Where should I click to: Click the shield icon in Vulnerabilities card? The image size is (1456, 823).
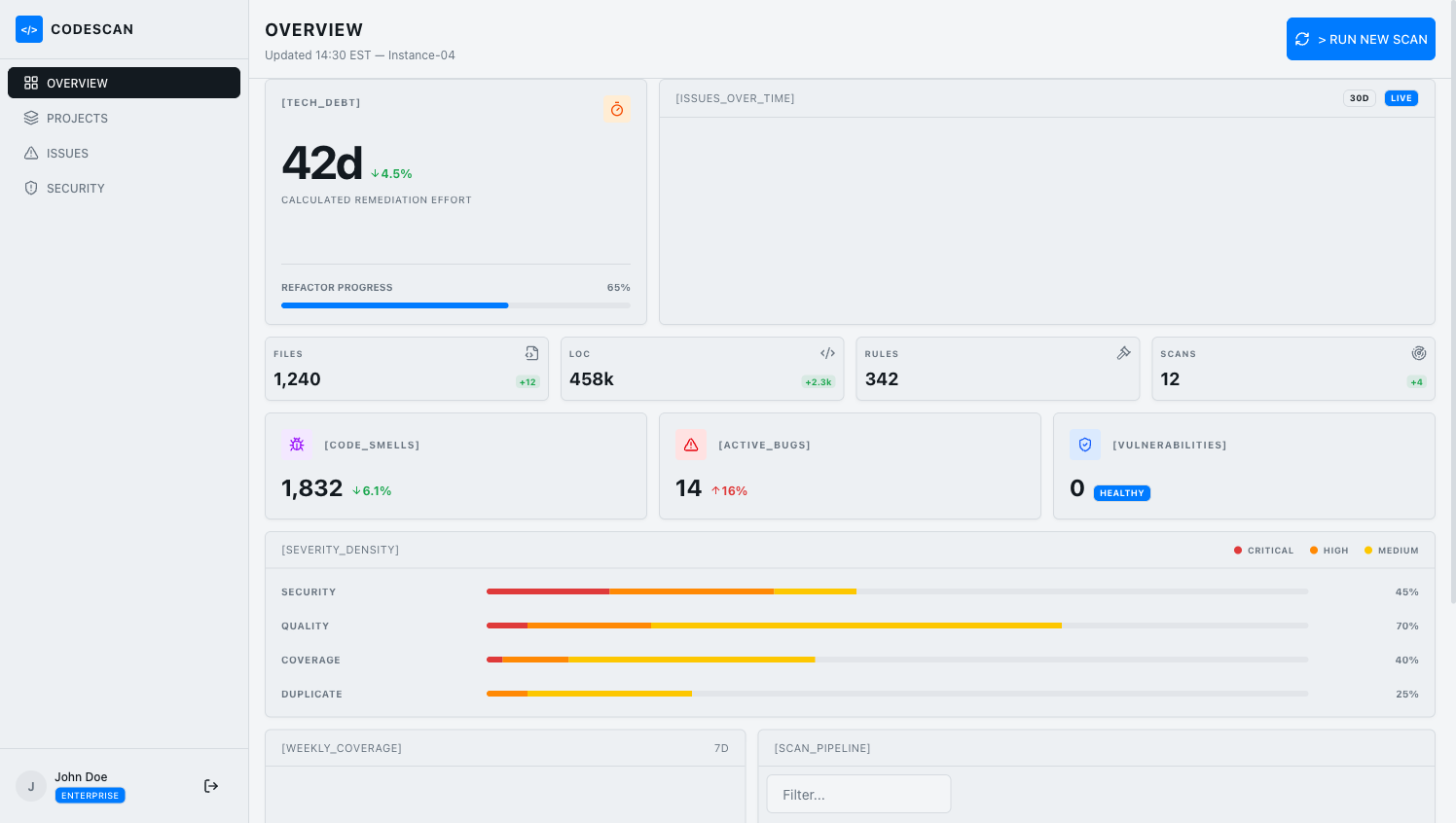1085,445
